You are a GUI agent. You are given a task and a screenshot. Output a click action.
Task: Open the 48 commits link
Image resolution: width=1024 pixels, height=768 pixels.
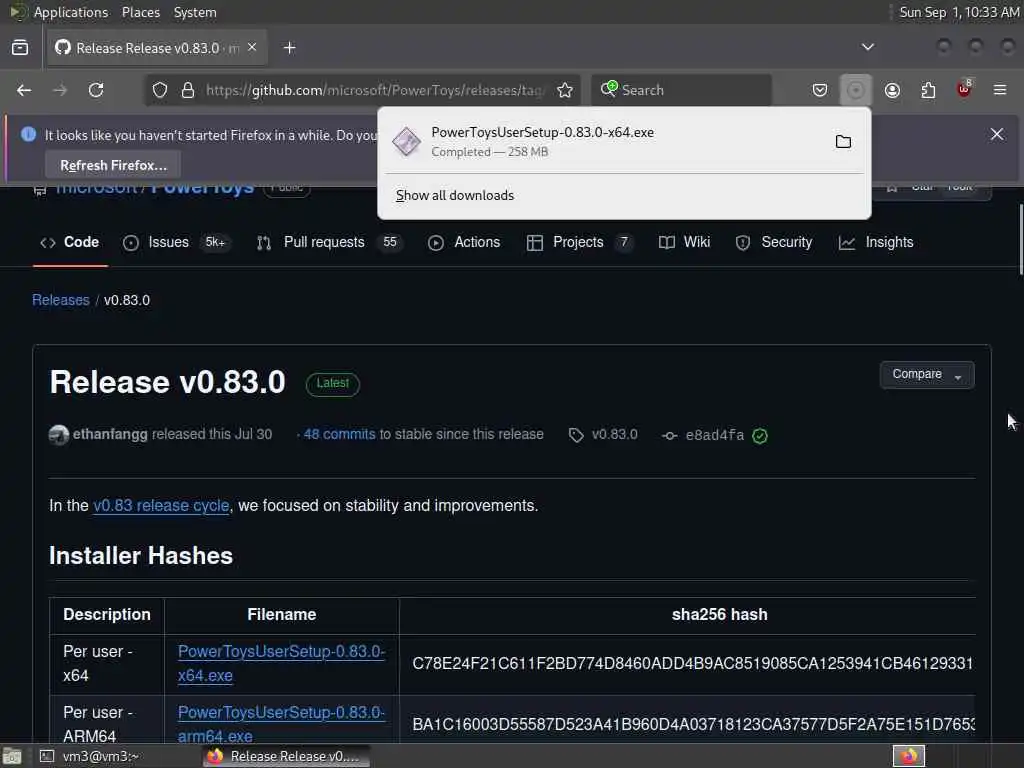point(340,434)
